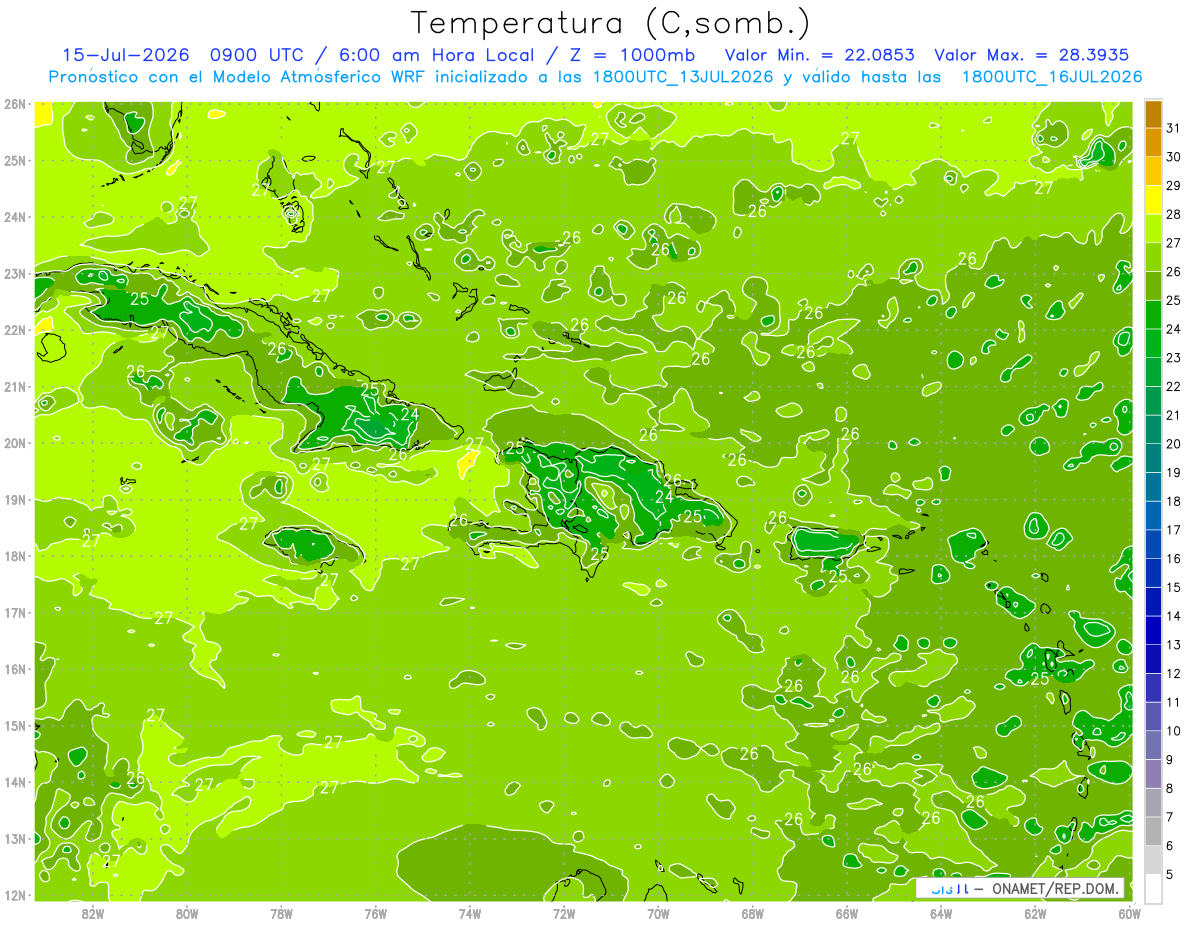The width and height of the screenshot is (1200, 927).
Task: Click the 74W longitude axis label
Action: (x=470, y=914)
